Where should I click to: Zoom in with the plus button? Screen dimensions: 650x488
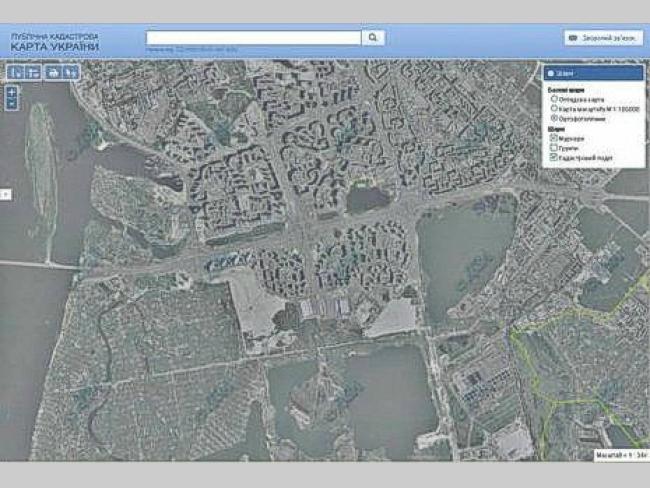(11, 92)
